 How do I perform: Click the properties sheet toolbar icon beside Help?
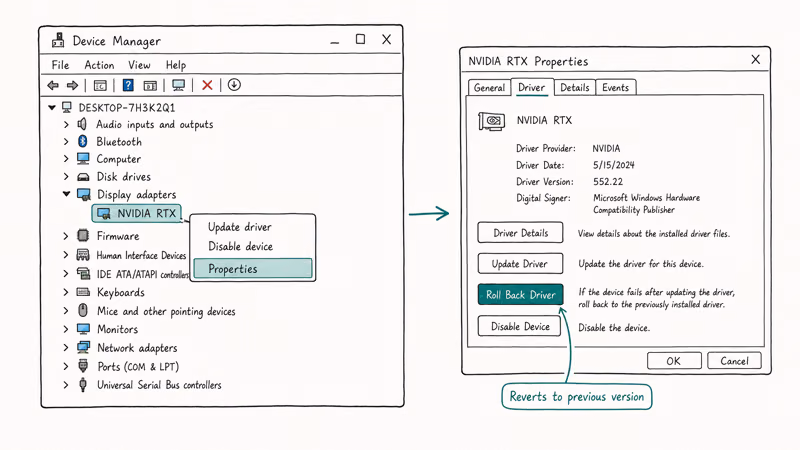pos(150,85)
